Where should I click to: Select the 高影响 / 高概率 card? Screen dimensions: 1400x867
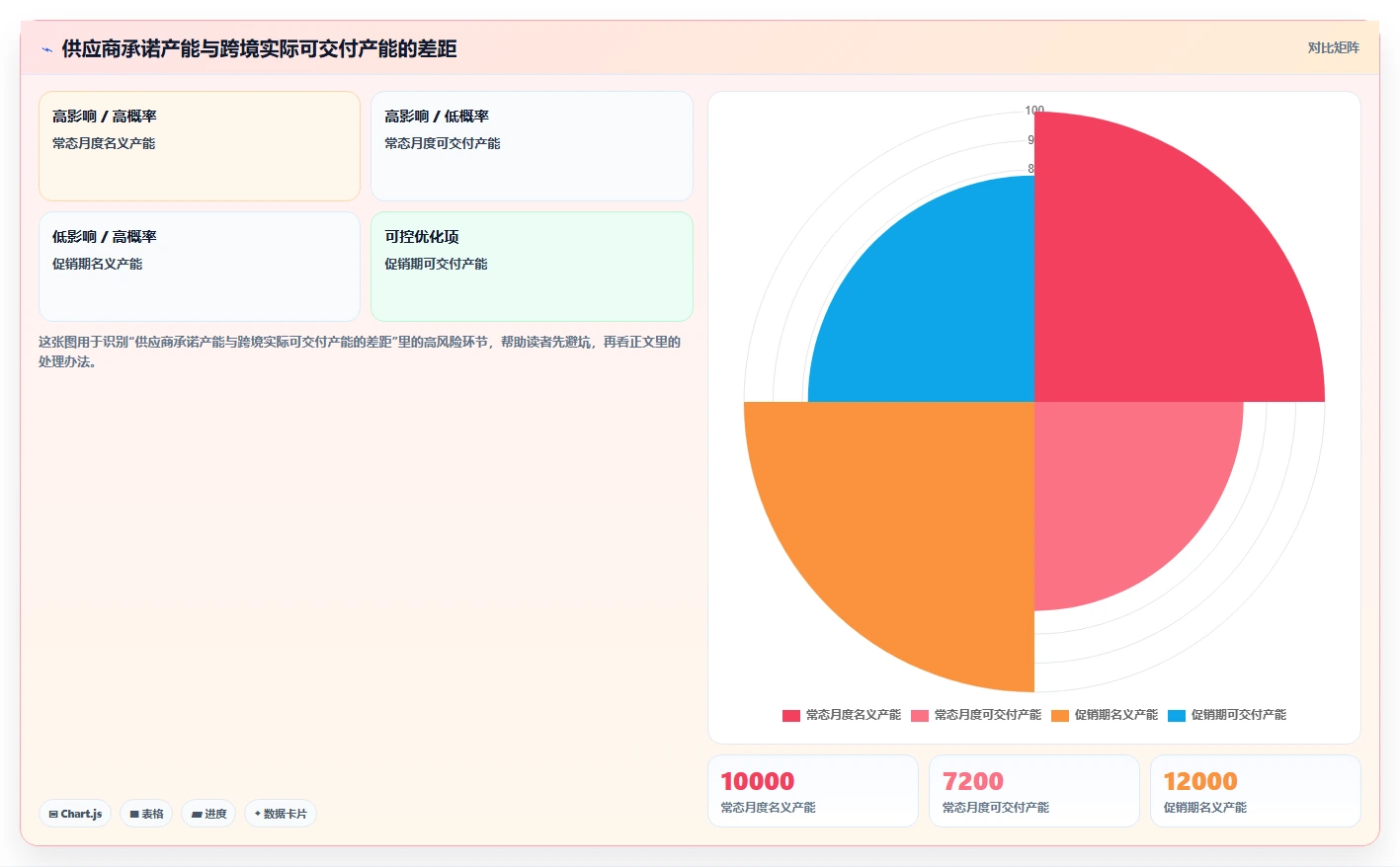200,146
